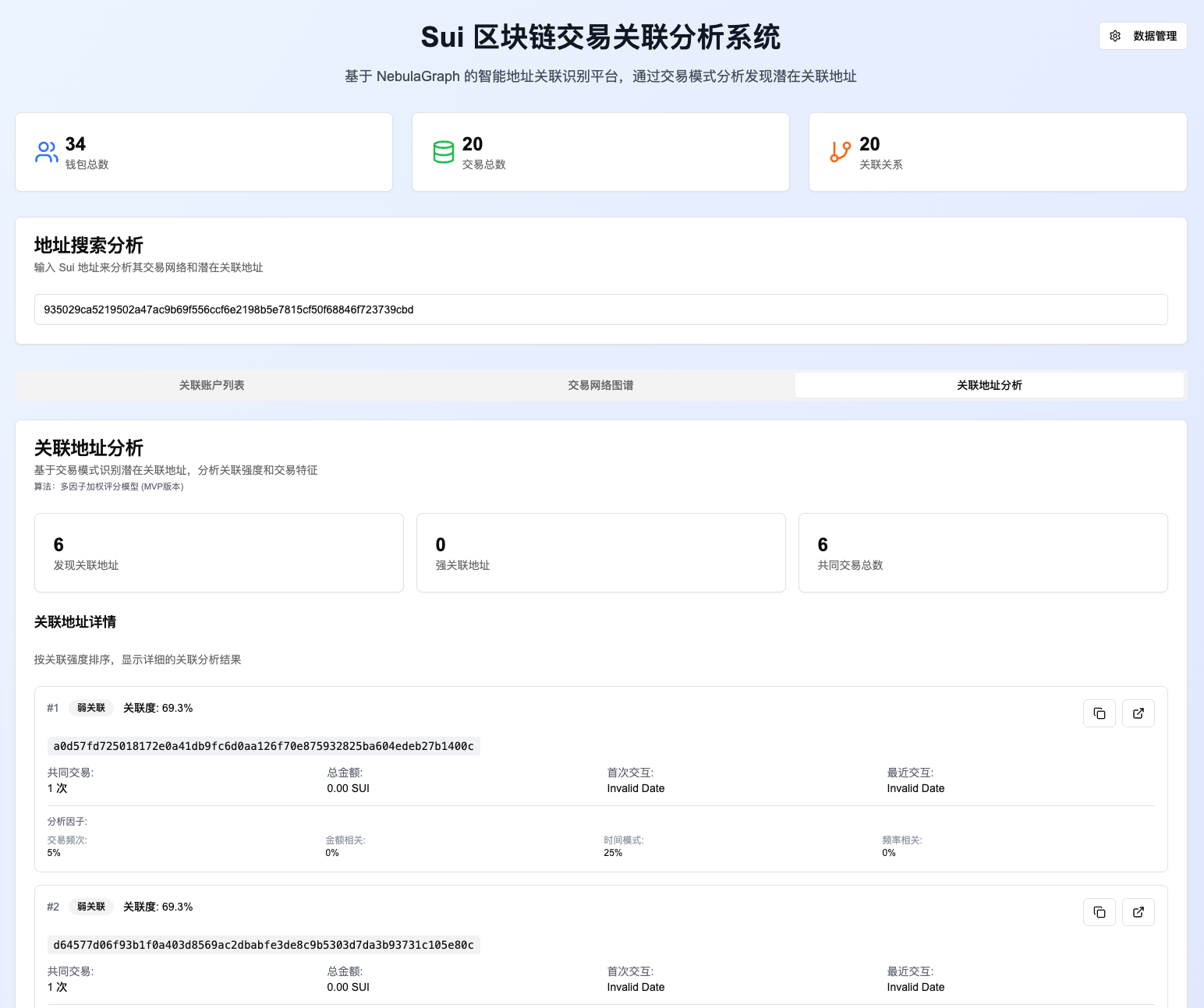Click the d64577 address code chip
Screen dimensions: 1204x1008
(264, 944)
